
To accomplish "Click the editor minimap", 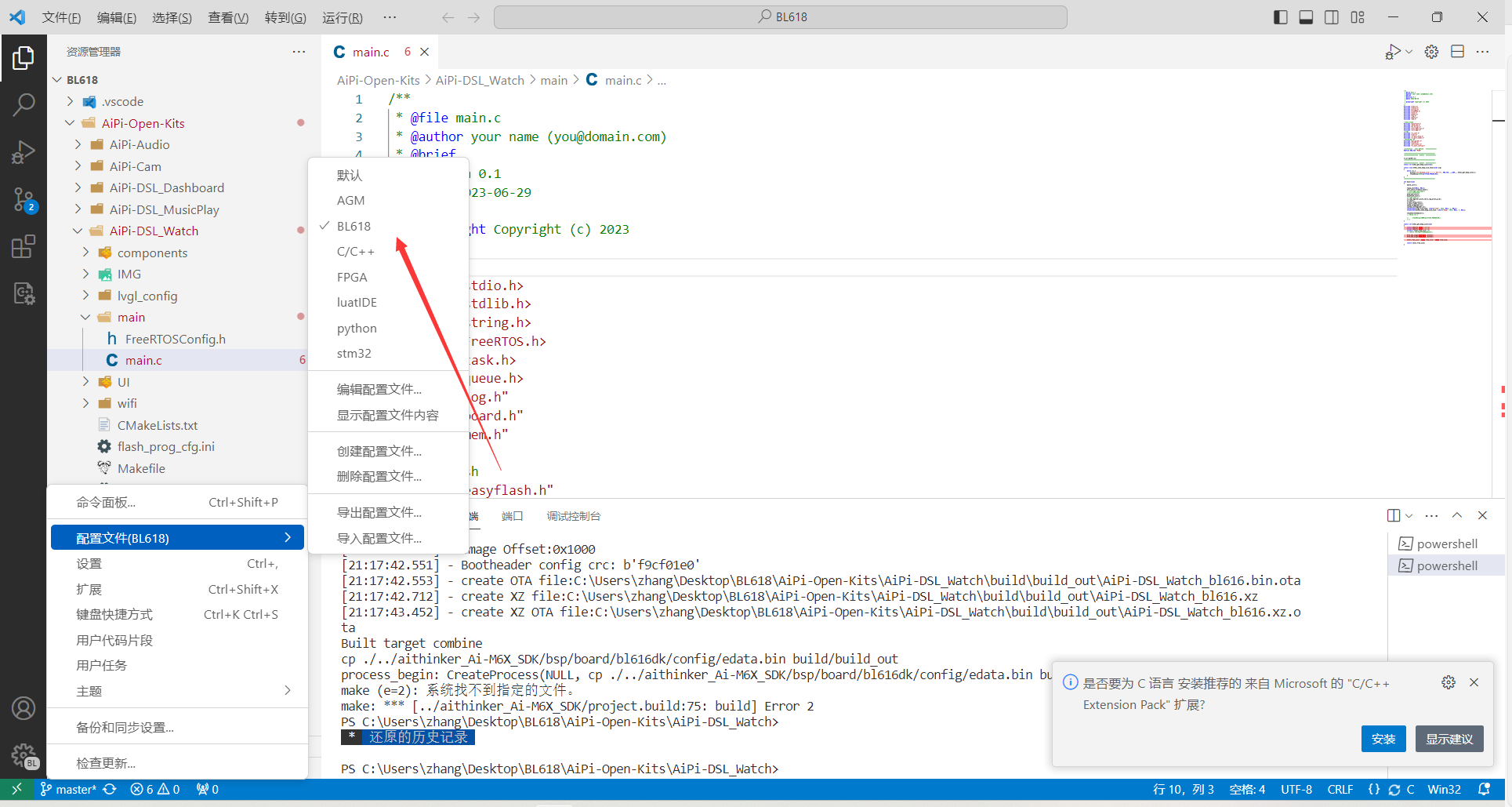I will point(1447,169).
